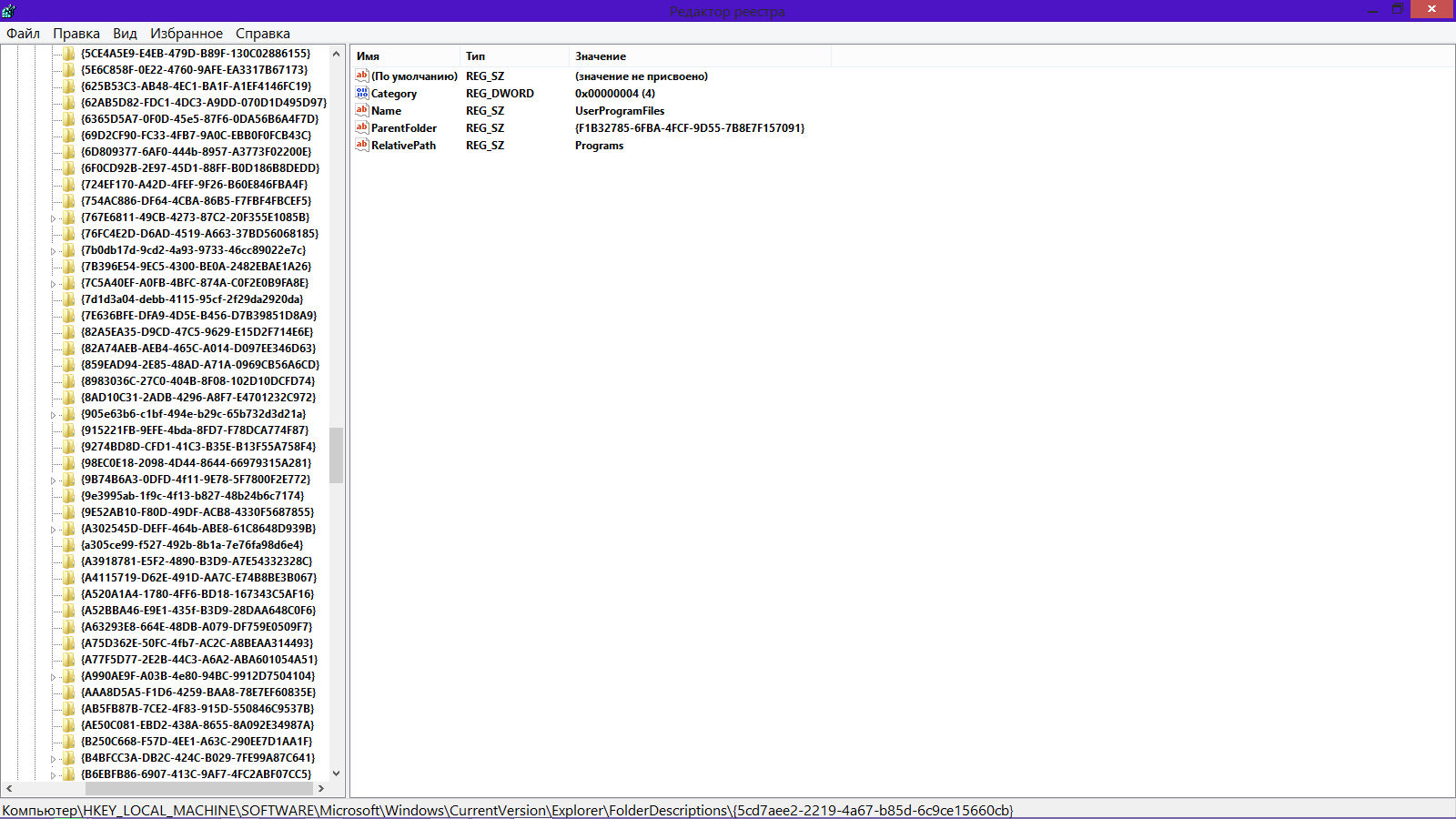Click the RelativePath string value icon
The image size is (1456, 819).
point(362,145)
